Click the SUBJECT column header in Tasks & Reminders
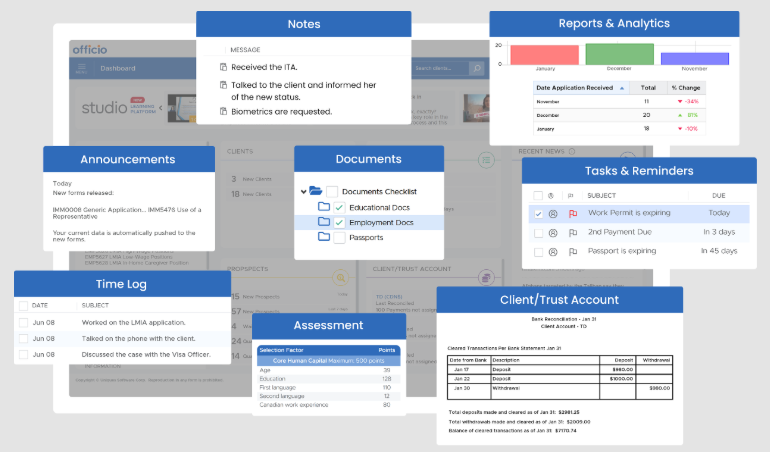This screenshot has height=452, width=770. point(602,196)
